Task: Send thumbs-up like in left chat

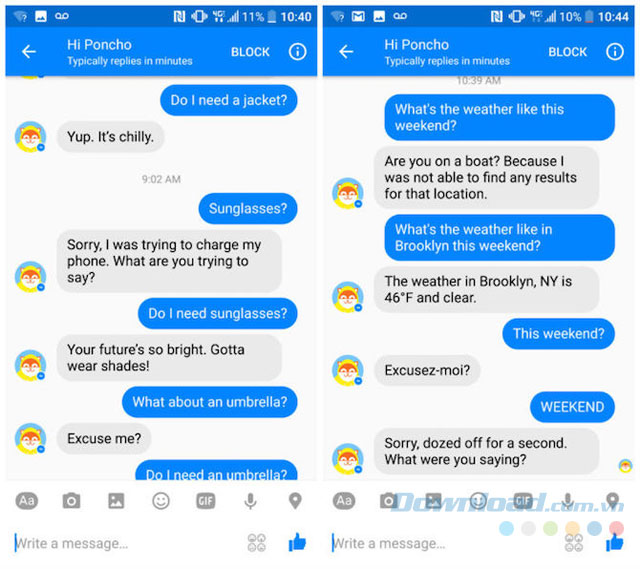Action: coord(297,543)
